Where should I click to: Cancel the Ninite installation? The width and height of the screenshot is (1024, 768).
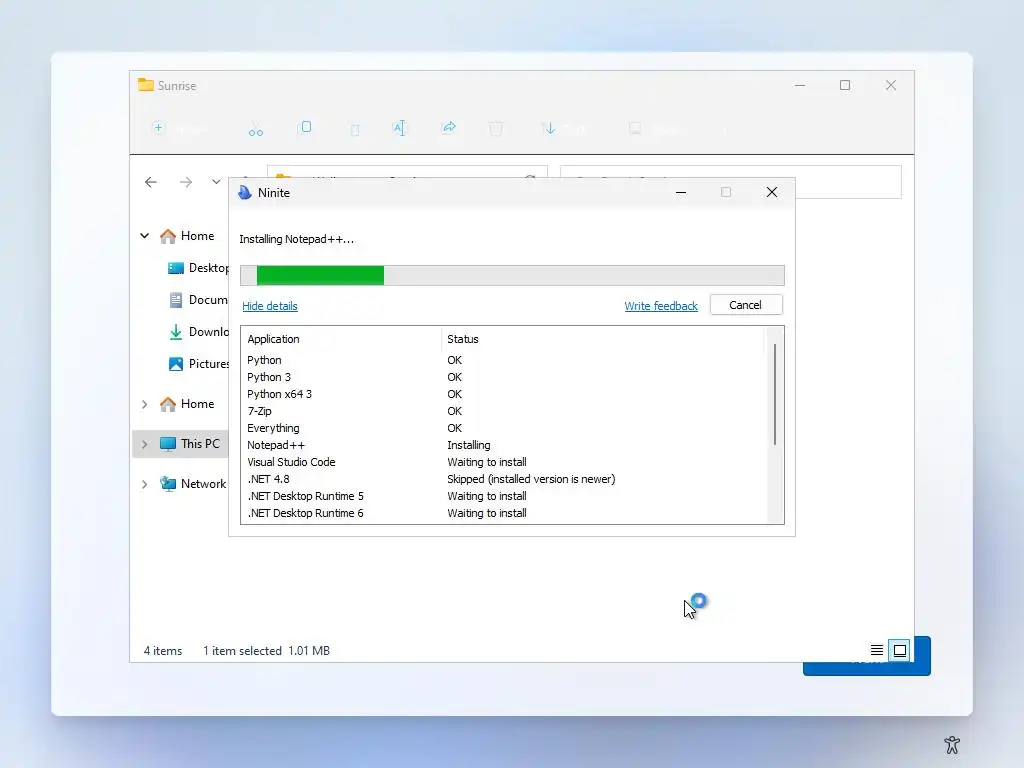click(746, 305)
